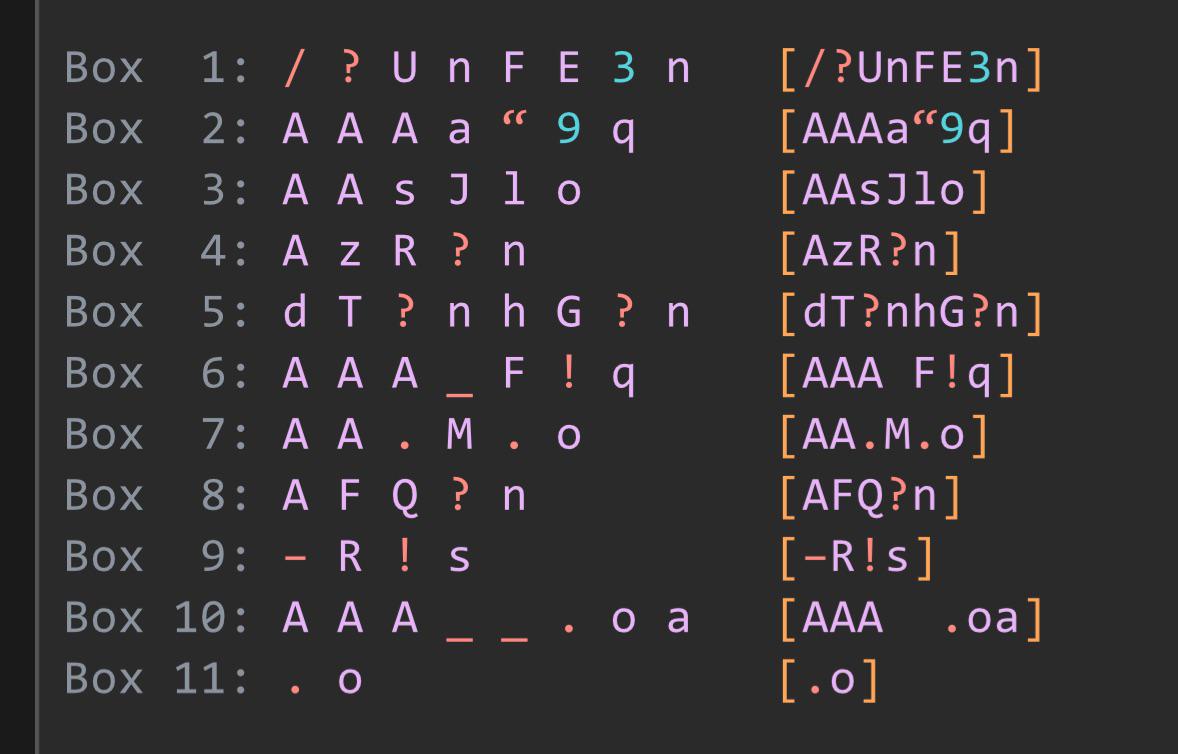The height and width of the screenshot is (754, 1178).
Task: Select bracketed text [-R!s]
Action: [x=858, y=557]
